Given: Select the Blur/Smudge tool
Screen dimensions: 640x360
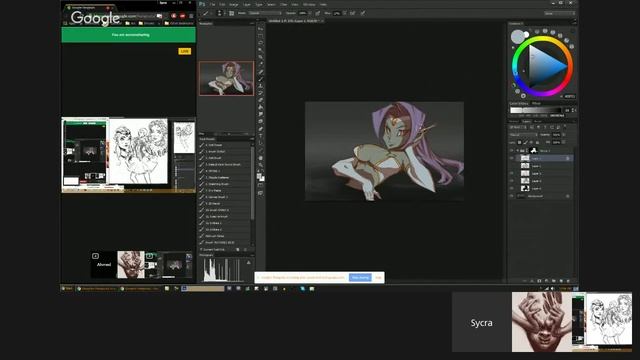Looking at the screenshot, I should [260, 114].
